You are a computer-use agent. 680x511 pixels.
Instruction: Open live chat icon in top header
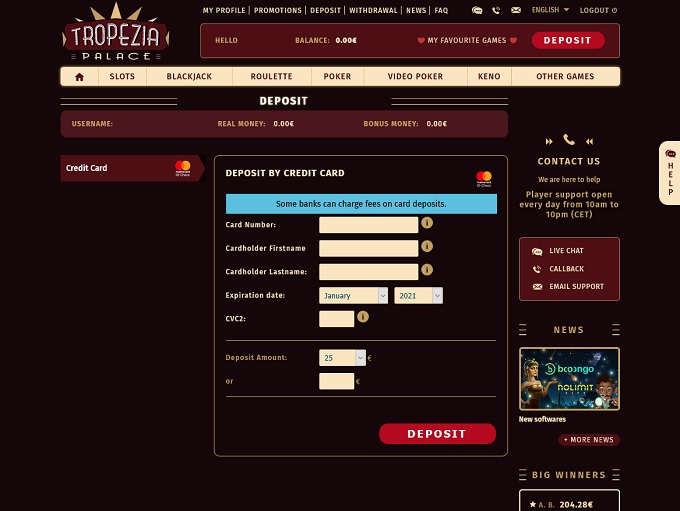point(477,10)
